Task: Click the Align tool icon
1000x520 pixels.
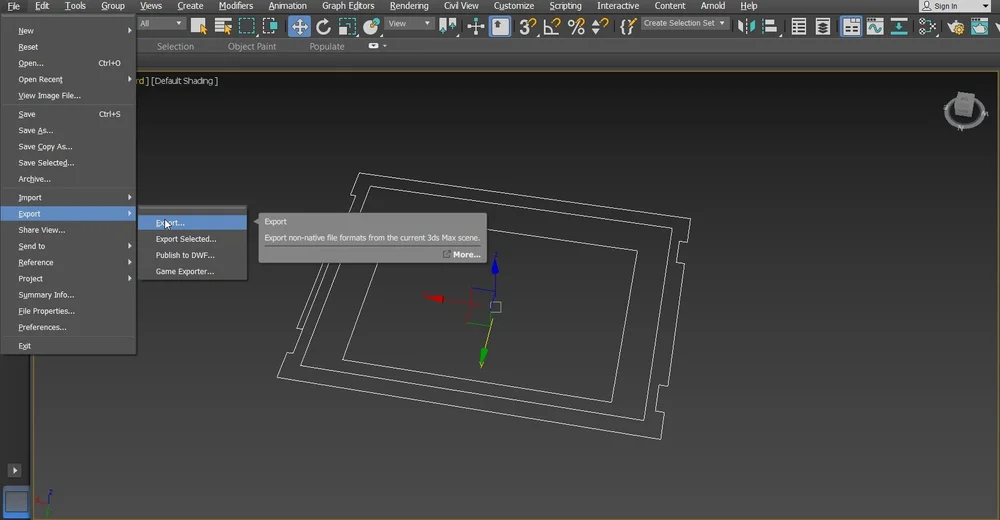Action: coord(770,26)
